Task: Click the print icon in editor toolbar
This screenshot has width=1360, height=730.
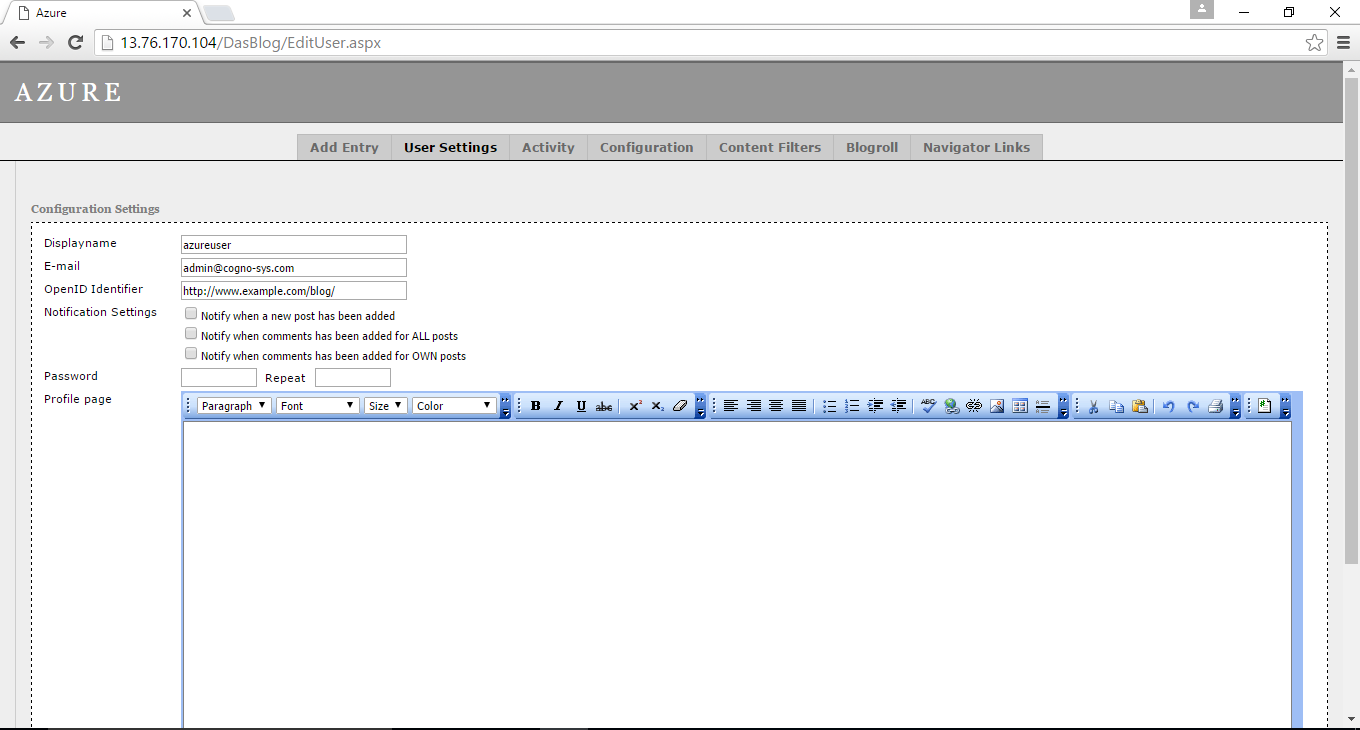Action: click(1215, 406)
